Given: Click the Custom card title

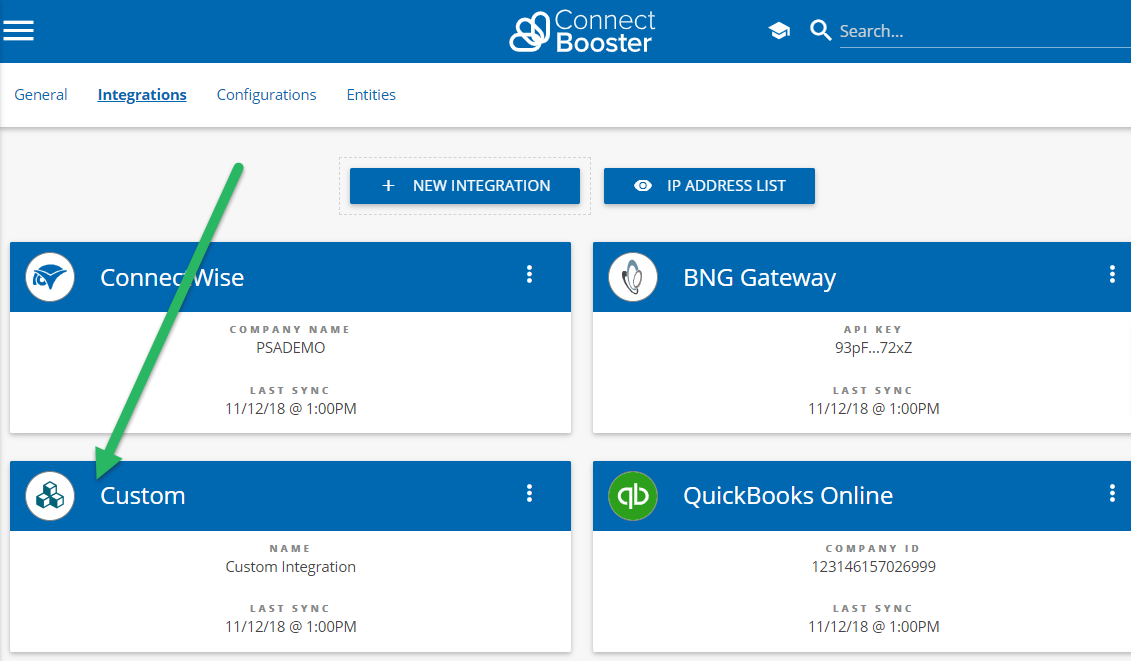Looking at the screenshot, I should pos(143,496).
